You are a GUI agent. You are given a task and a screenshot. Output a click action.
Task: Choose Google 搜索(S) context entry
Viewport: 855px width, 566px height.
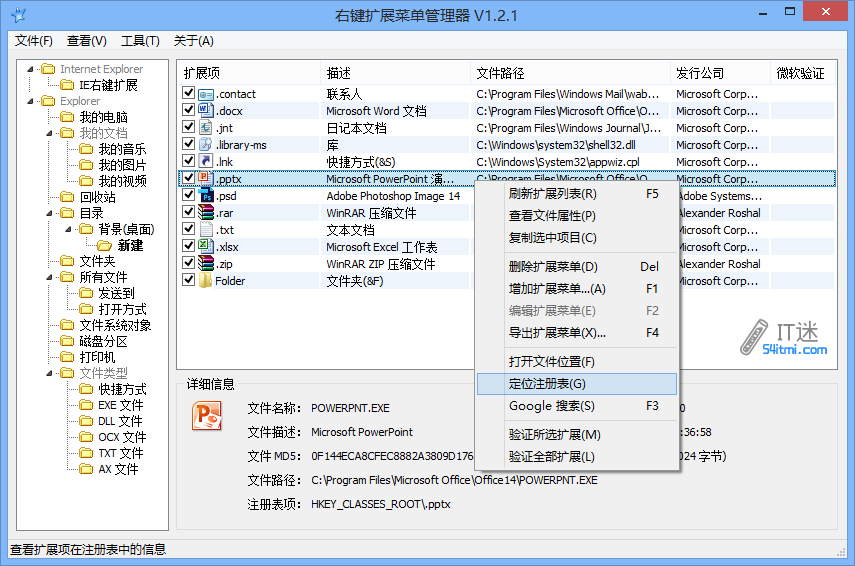tap(577, 406)
